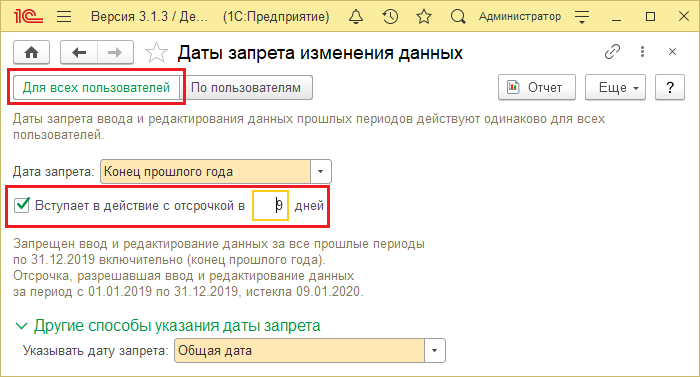
Task: Click the delay days number field
Action: (x=271, y=205)
